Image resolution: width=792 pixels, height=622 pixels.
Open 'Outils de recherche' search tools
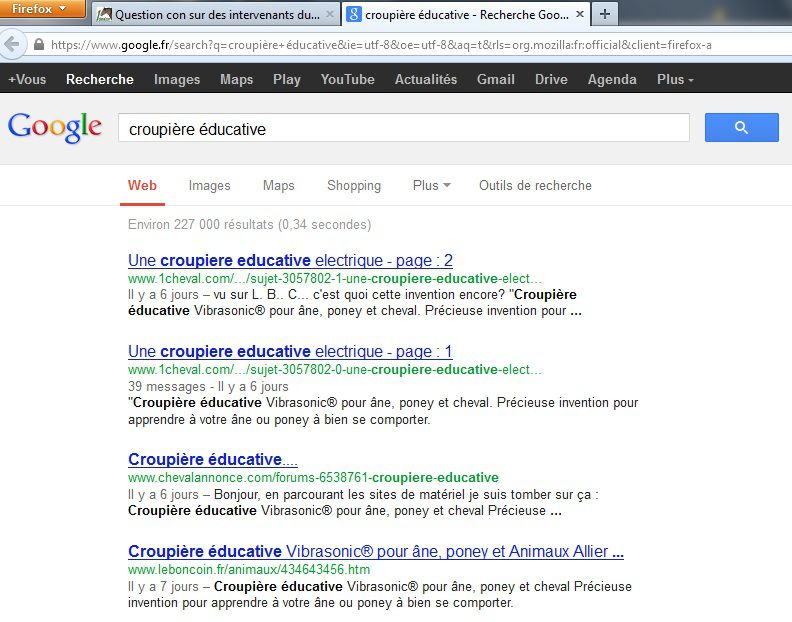point(535,185)
